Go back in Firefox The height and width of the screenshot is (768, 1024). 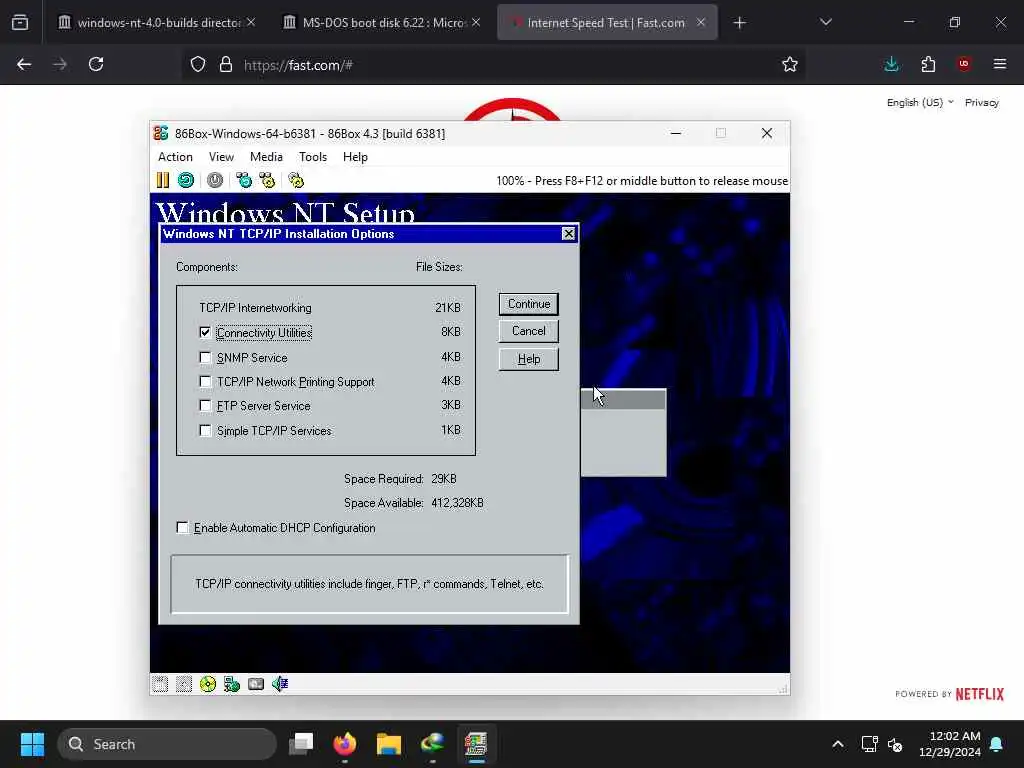(24, 64)
